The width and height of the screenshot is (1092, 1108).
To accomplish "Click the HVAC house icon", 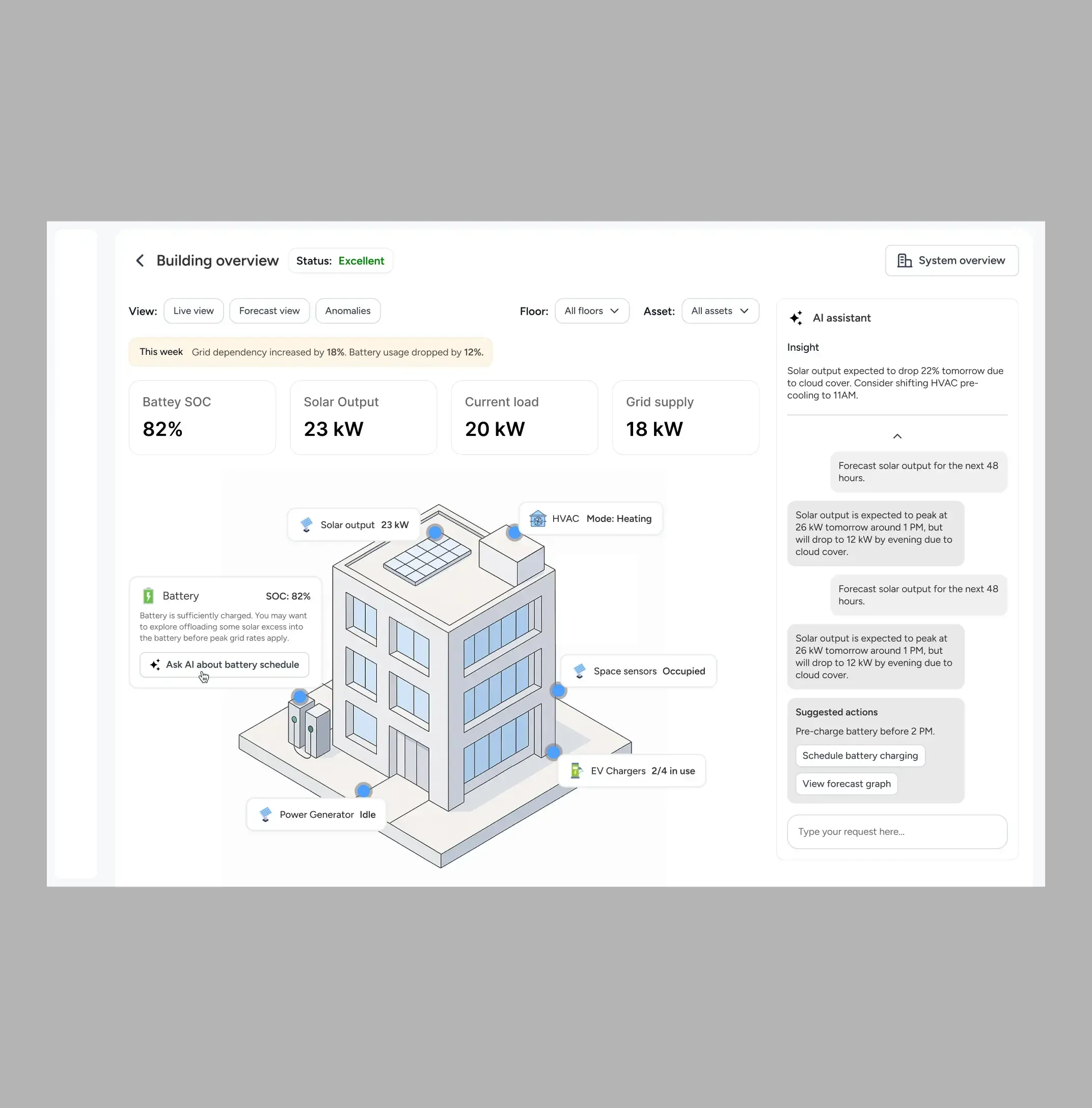I will (537, 518).
